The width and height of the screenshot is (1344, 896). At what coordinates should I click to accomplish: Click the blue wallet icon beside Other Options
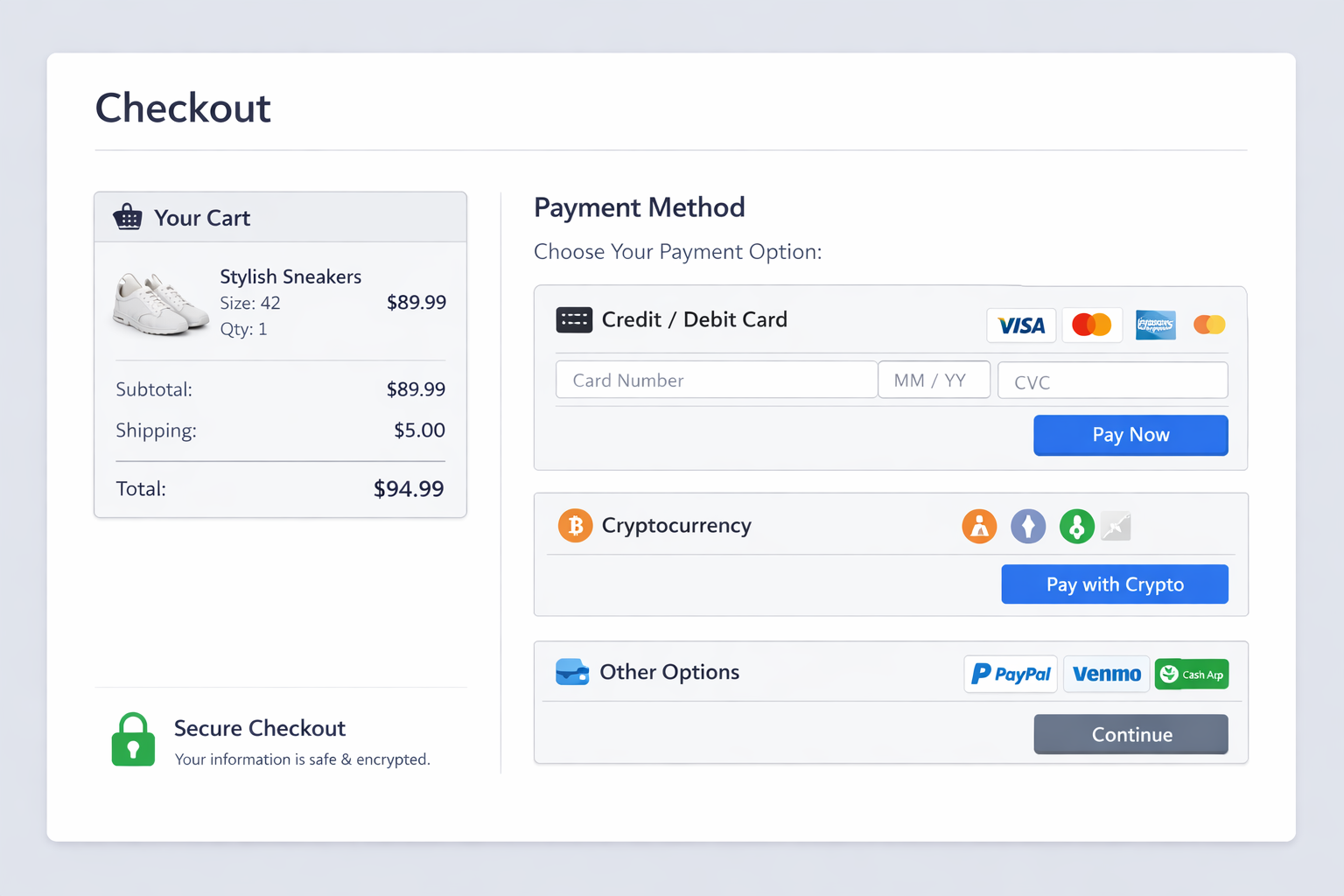(572, 672)
